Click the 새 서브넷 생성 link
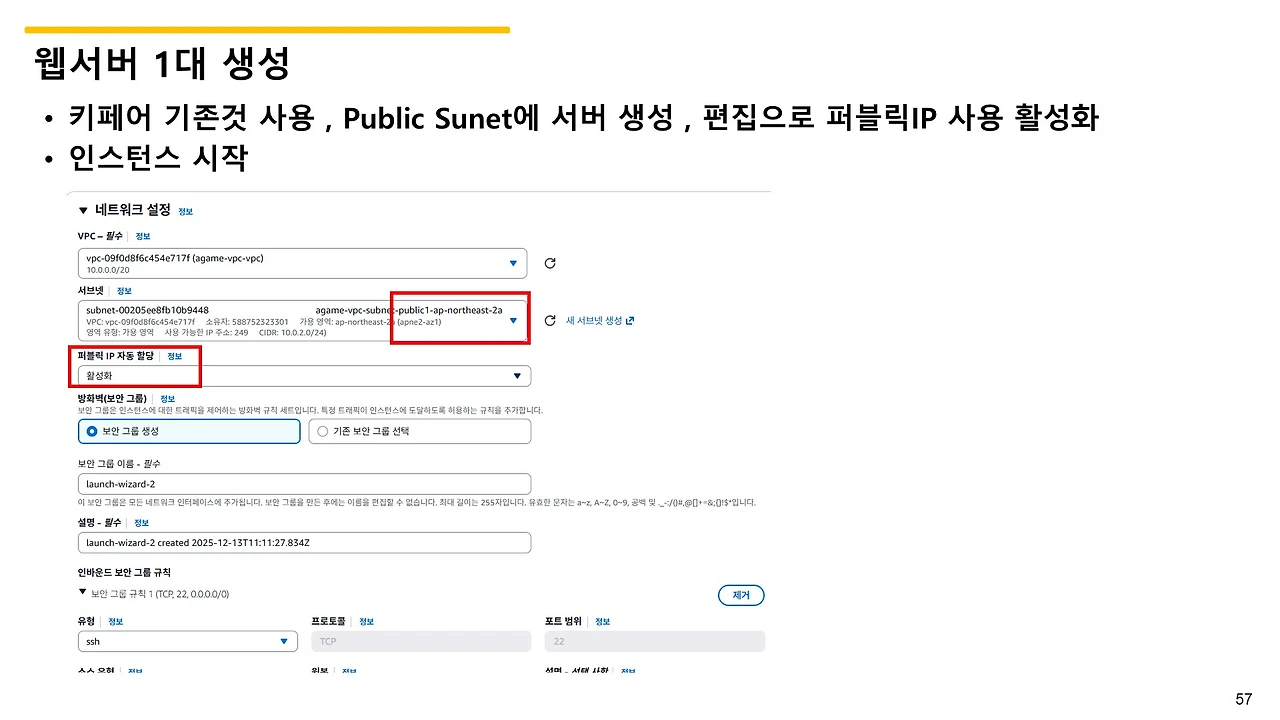The image size is (1280, 720). pos(598,320)
